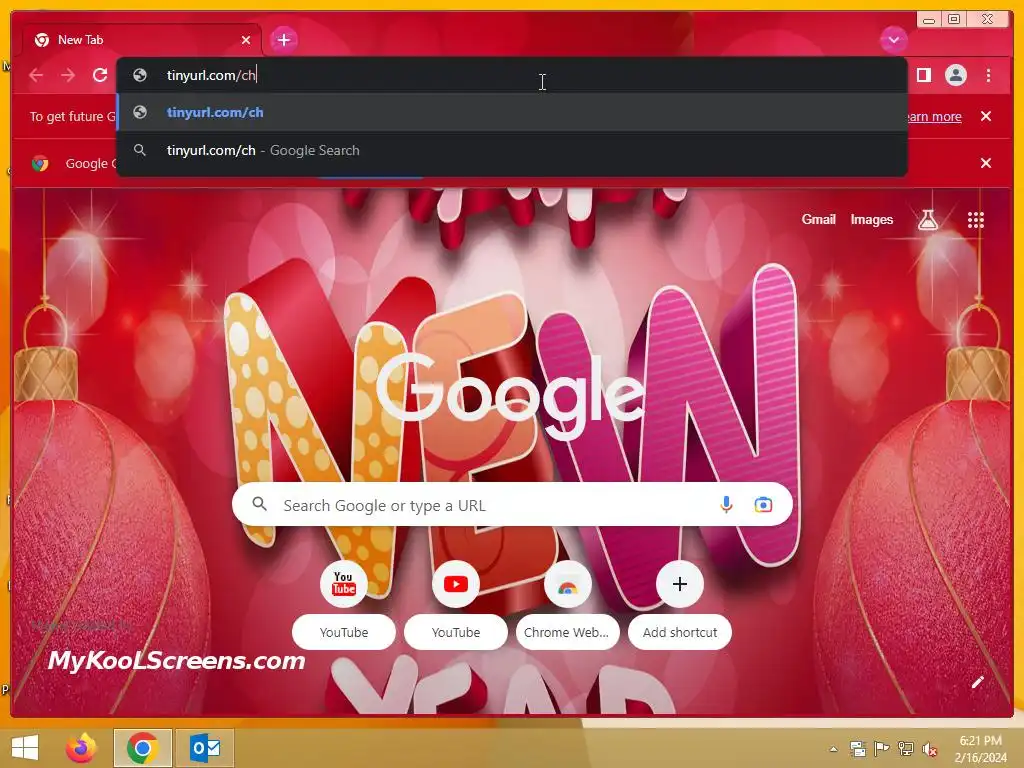Close the New Tab tab

pos(246,40)
